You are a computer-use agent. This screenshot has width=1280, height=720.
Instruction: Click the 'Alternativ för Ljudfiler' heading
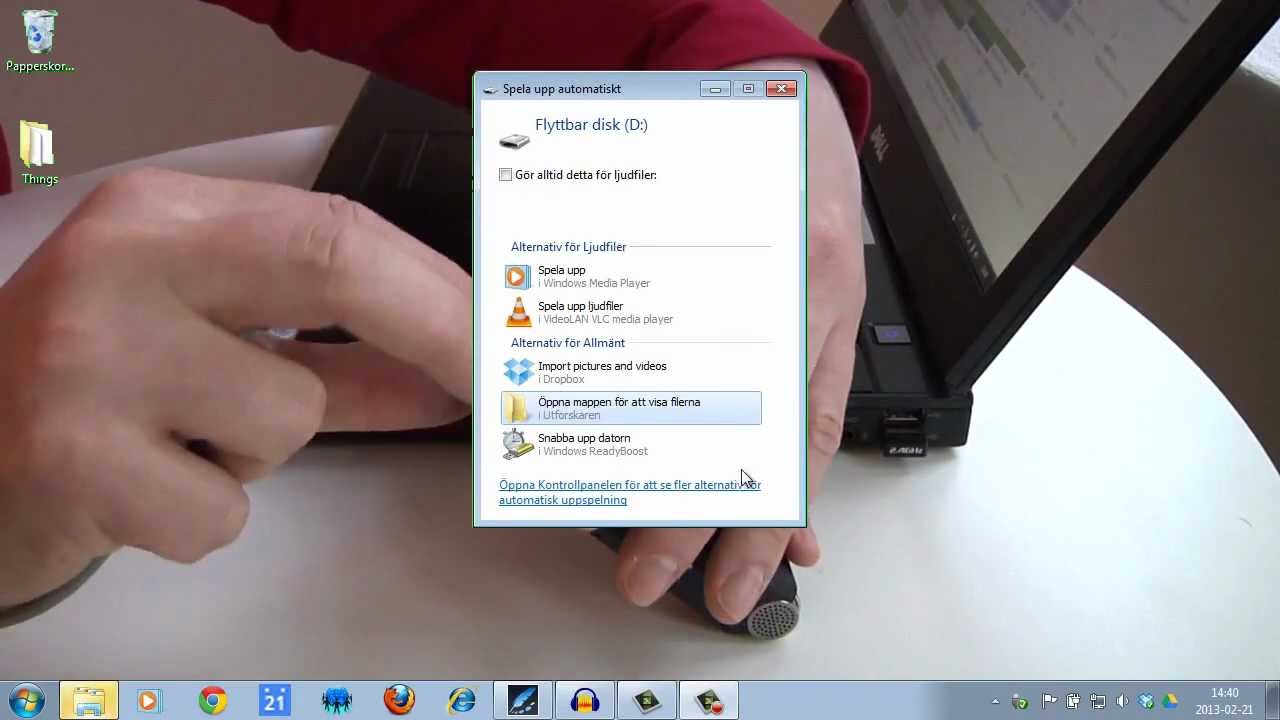(x=568, y=247)
